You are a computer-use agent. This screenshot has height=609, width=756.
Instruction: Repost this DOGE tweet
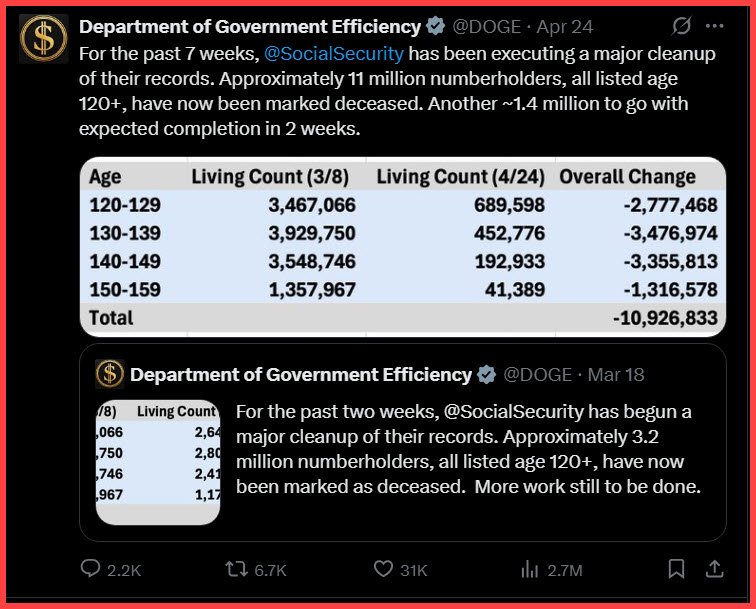coord(237,569)
